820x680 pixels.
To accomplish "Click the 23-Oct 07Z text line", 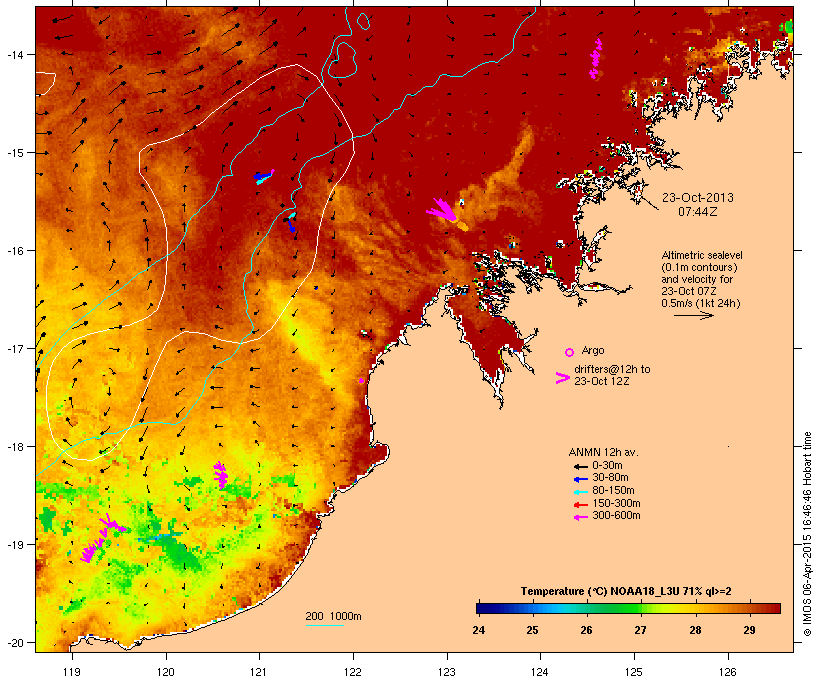I will [689, 291].
